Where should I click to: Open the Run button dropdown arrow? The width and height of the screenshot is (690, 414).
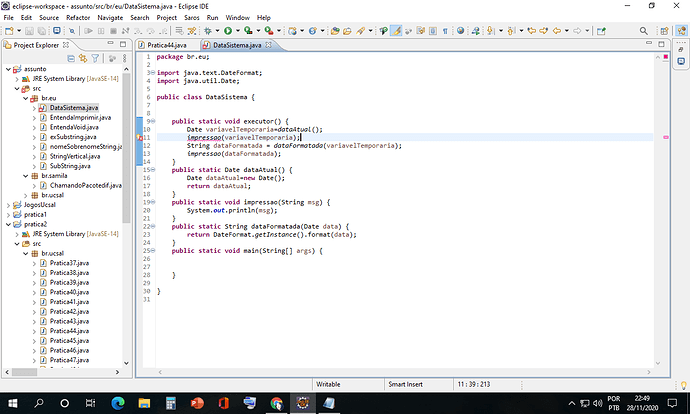(x=238, y=31)
